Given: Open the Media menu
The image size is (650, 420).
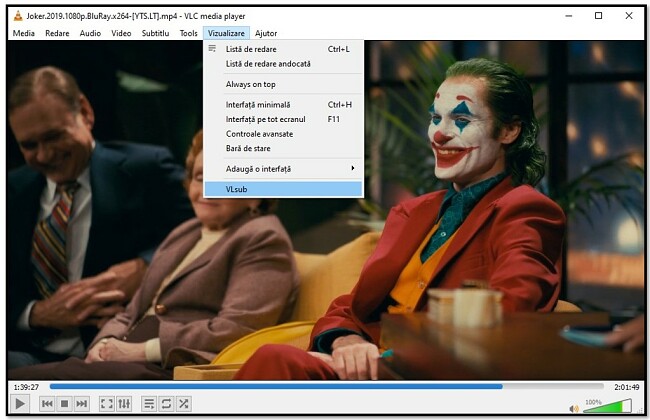Looking at the screenshot, I should pos(24,33).
